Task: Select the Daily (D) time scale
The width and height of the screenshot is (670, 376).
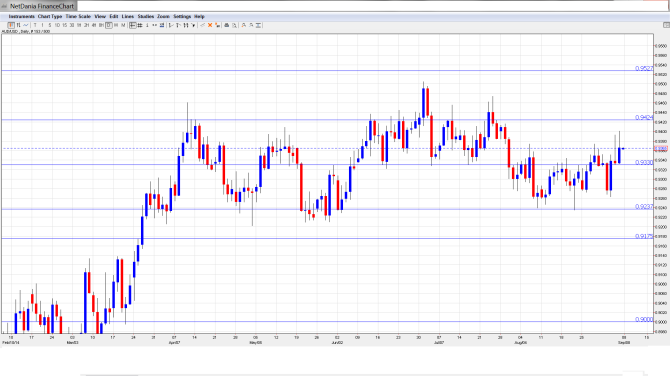Action: pyautogui.click(x=109, y=26)
